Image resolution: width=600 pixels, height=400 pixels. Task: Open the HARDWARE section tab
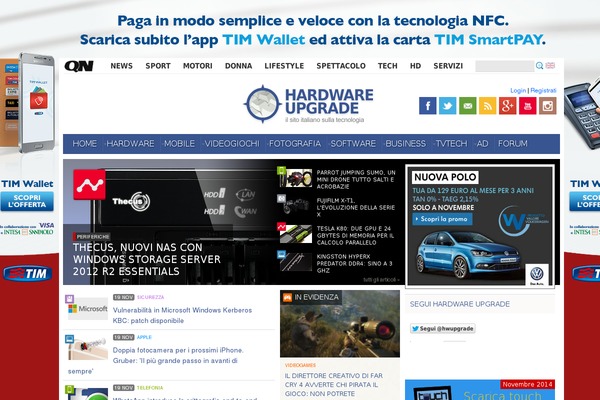[130, 144]
